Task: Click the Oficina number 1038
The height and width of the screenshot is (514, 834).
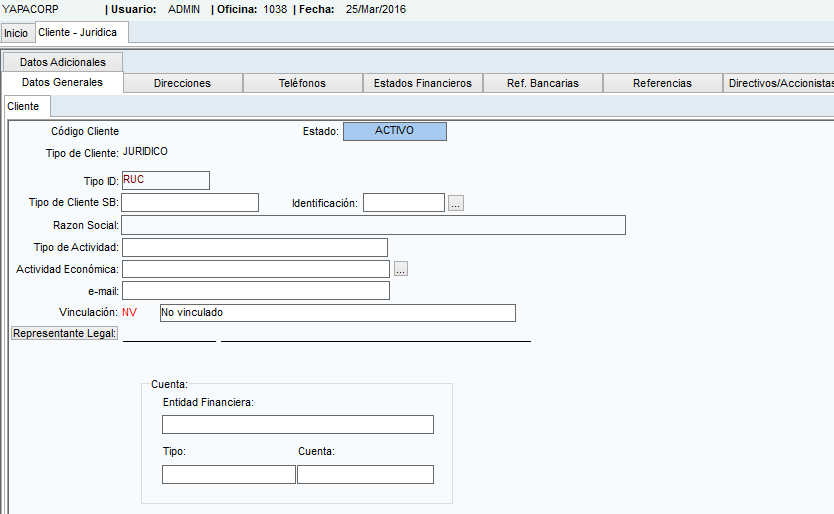Action: tap(275, 10)
